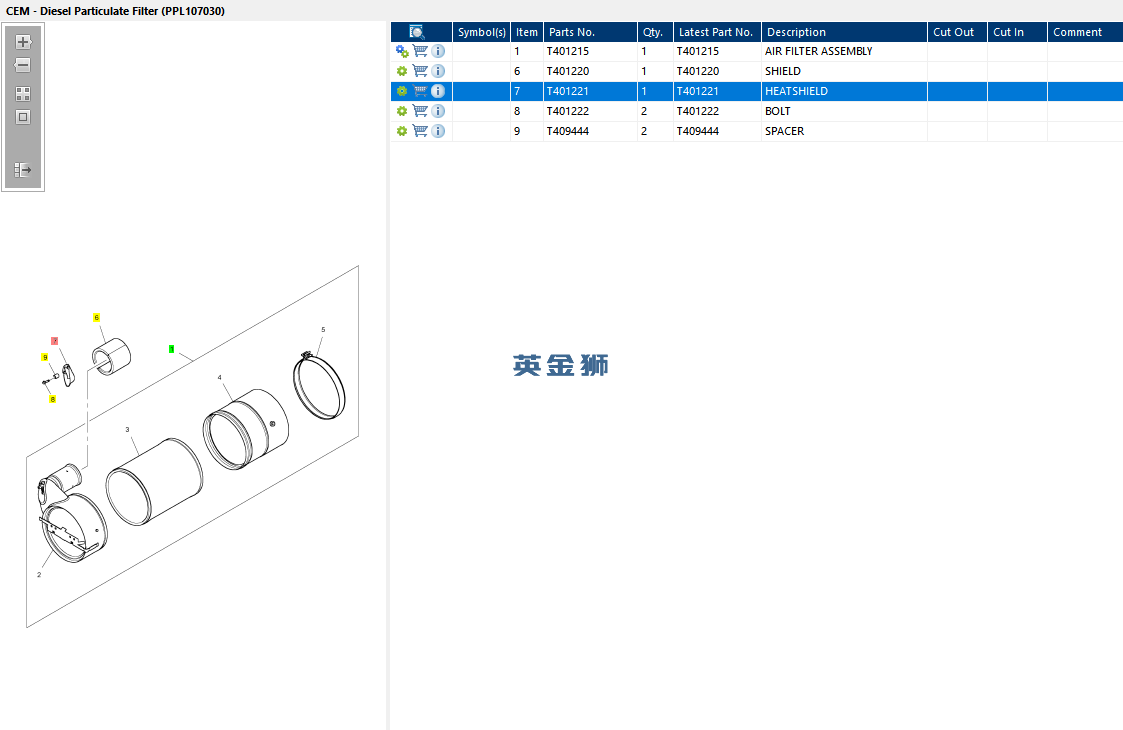
Task: Click callout 4 on the diagram
Action: coord(220,378)
